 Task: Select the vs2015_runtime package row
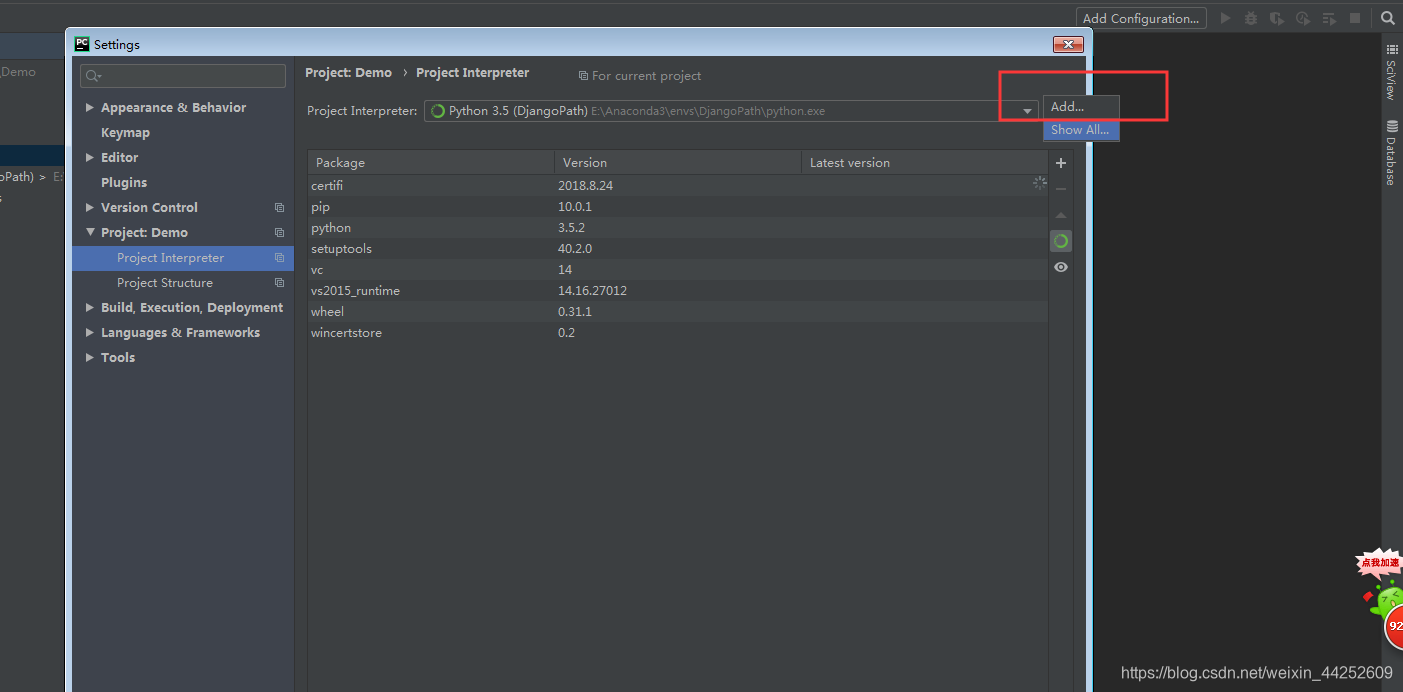pos(677,291)
